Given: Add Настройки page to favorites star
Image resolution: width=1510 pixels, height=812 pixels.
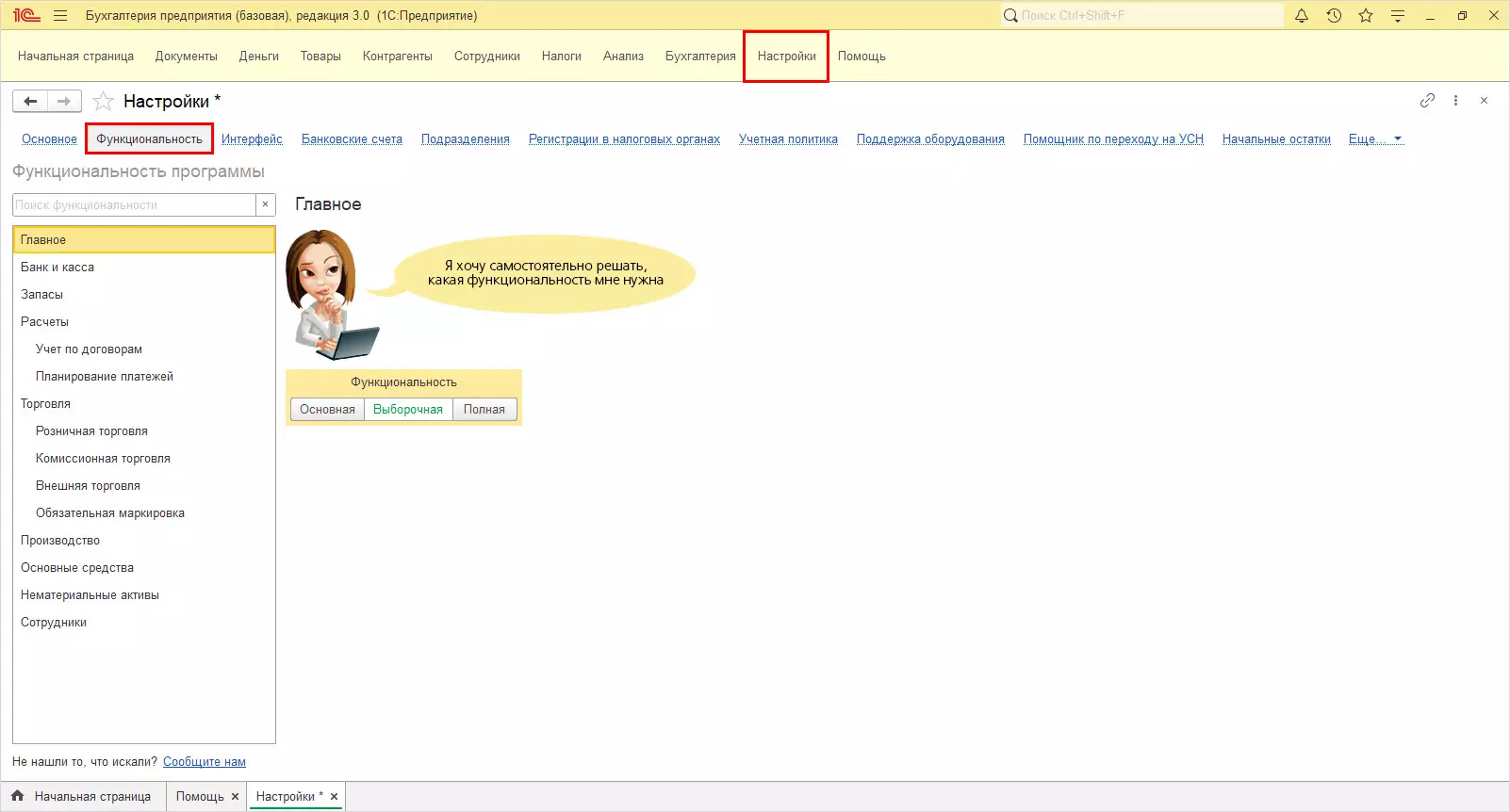Looking at the screenshot, I should 103,101.
